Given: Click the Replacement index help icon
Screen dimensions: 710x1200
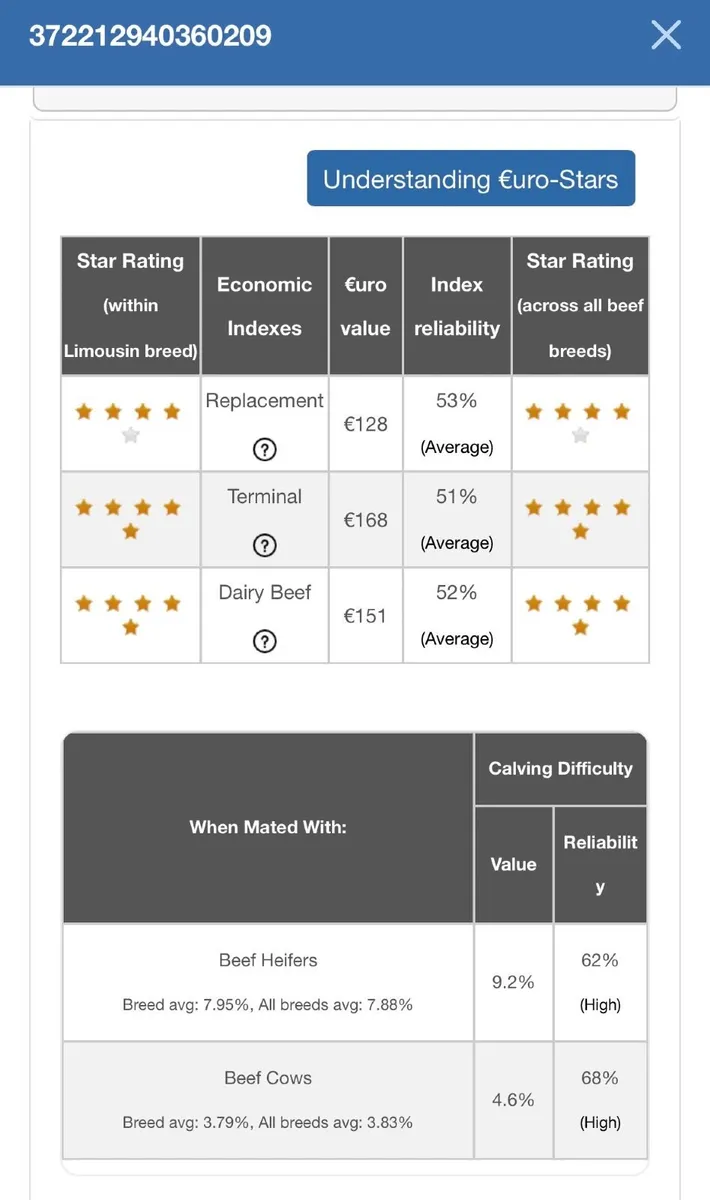Looking at the screenshot, I should pyautogui.click(x=264, y=450).
